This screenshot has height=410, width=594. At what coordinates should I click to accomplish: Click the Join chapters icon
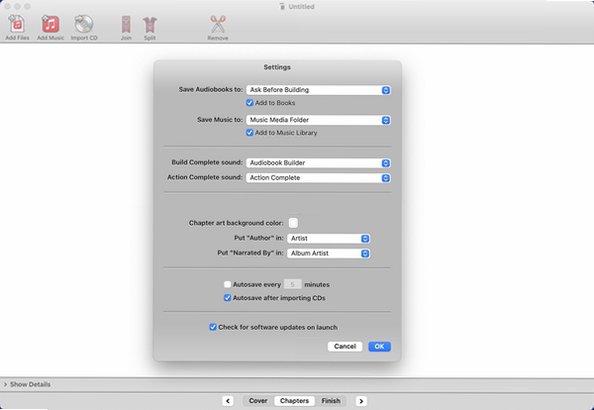pyautogui.click(x=126, y=24)
